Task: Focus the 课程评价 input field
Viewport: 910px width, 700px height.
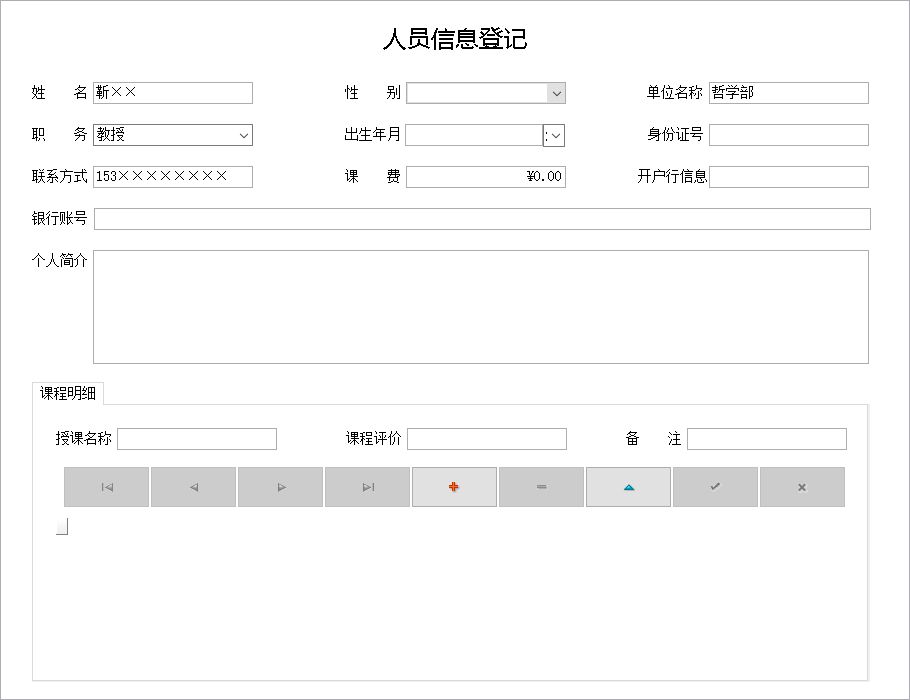Action: 487,439
